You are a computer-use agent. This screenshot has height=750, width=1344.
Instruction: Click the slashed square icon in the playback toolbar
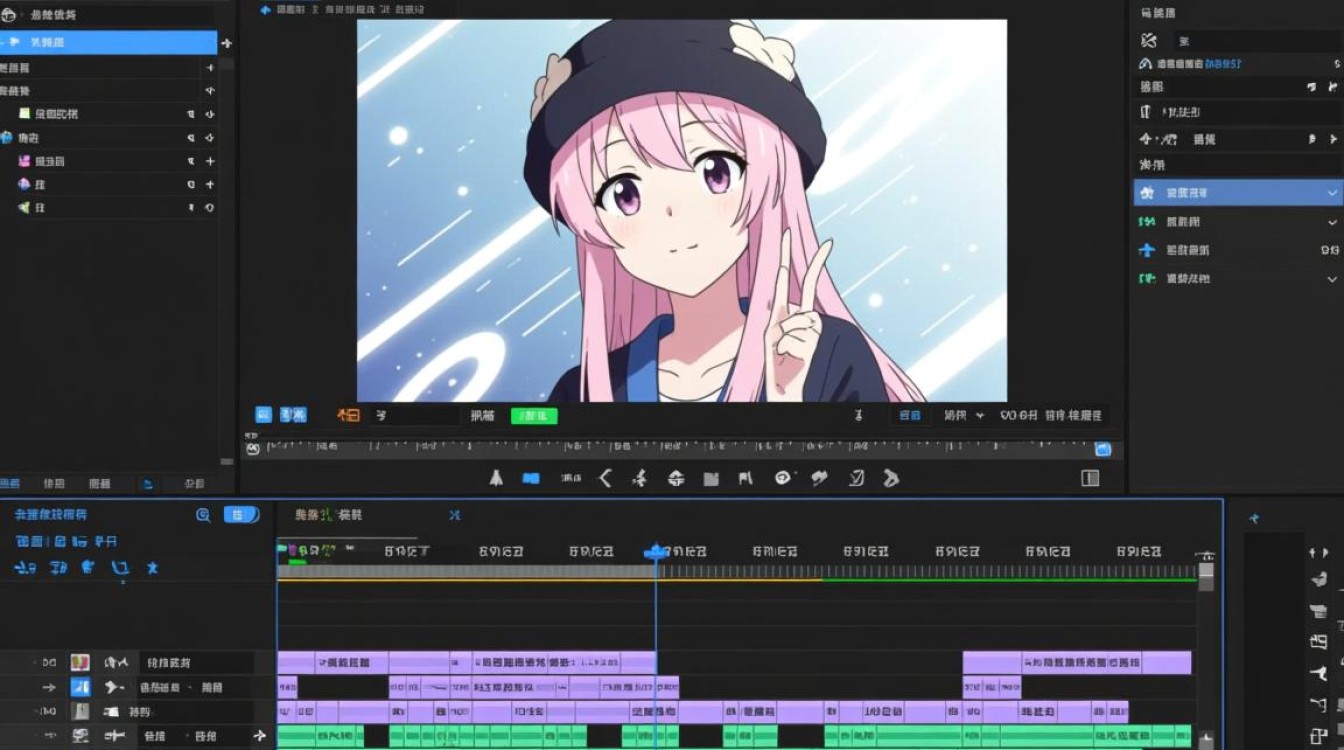[x=856, y=479]
